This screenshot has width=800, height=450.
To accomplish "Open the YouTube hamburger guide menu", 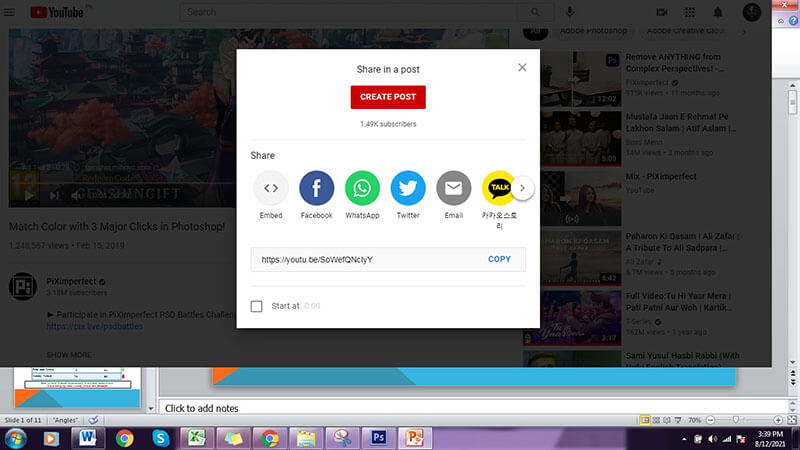I will pos(10,12).
